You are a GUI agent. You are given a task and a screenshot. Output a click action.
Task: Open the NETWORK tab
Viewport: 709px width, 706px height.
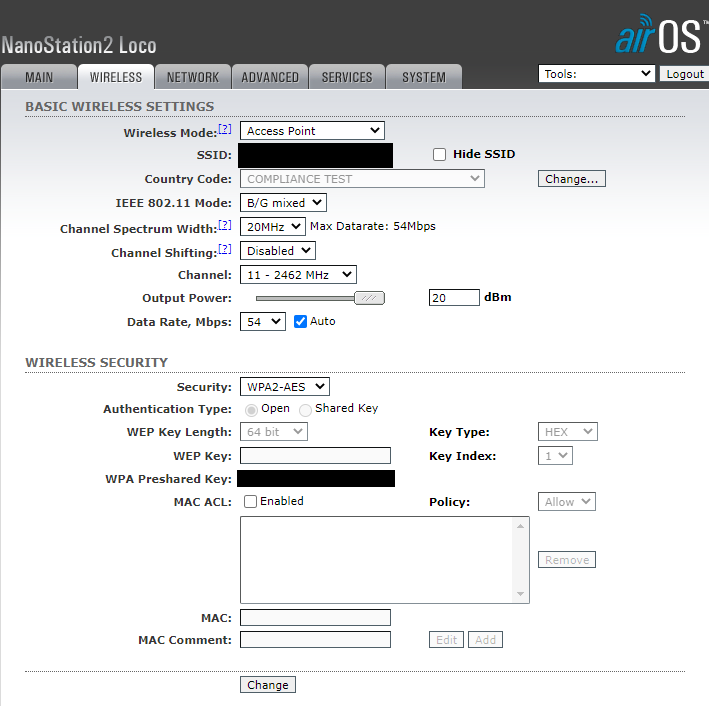[x=193, y=77]
